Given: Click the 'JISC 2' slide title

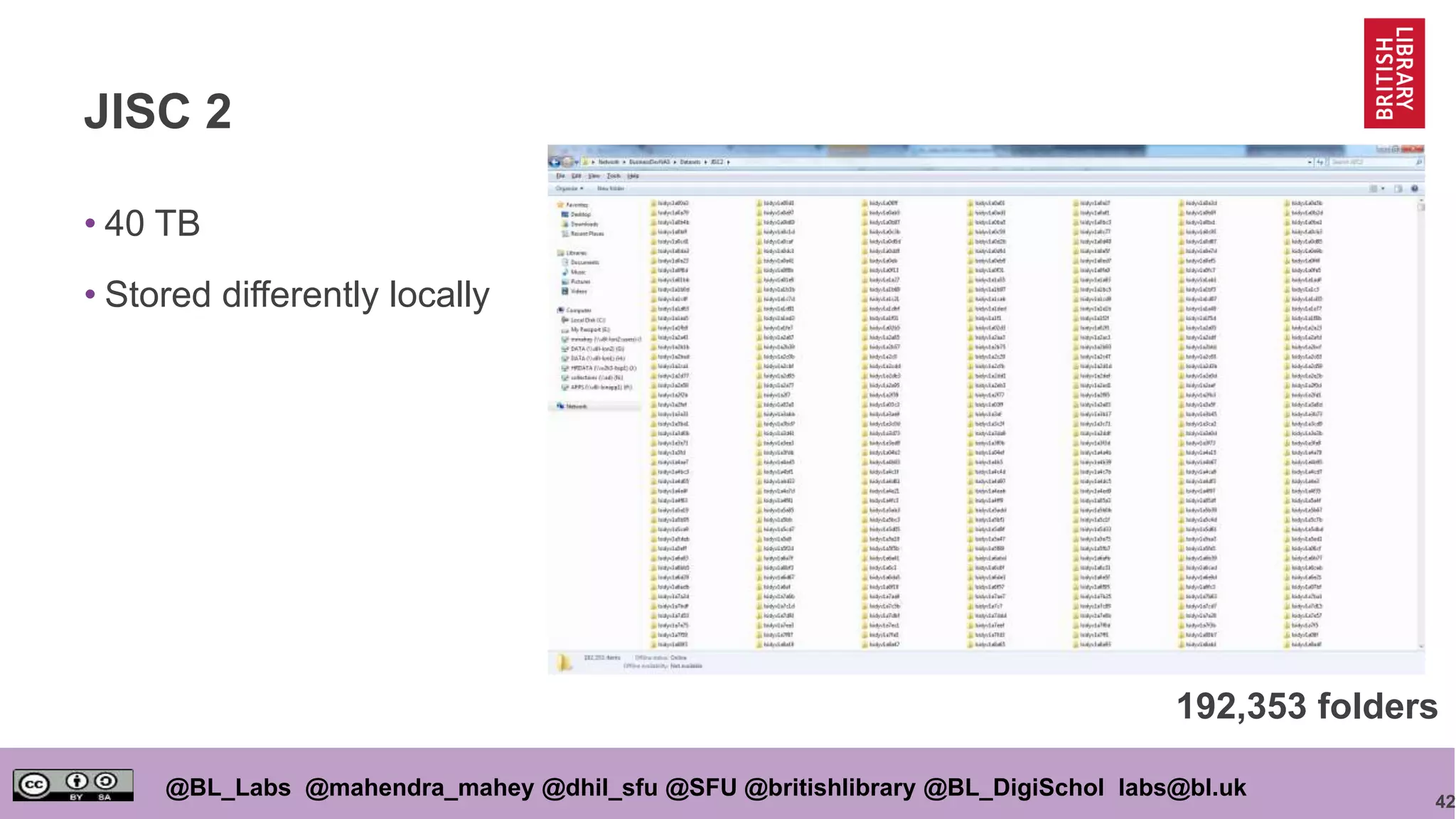Looking at the screenshot, I should pyautogui.click(x=158, y=112).
